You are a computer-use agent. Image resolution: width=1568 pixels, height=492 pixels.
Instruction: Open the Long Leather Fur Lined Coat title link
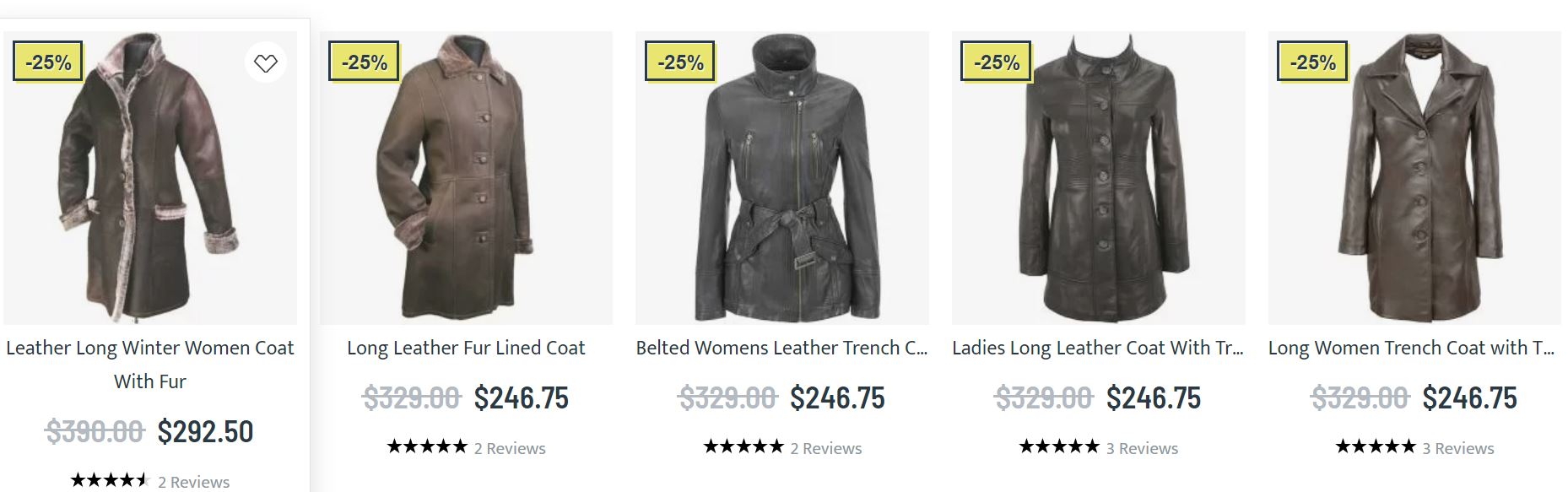pyautogui.click(x=466, y=348)
